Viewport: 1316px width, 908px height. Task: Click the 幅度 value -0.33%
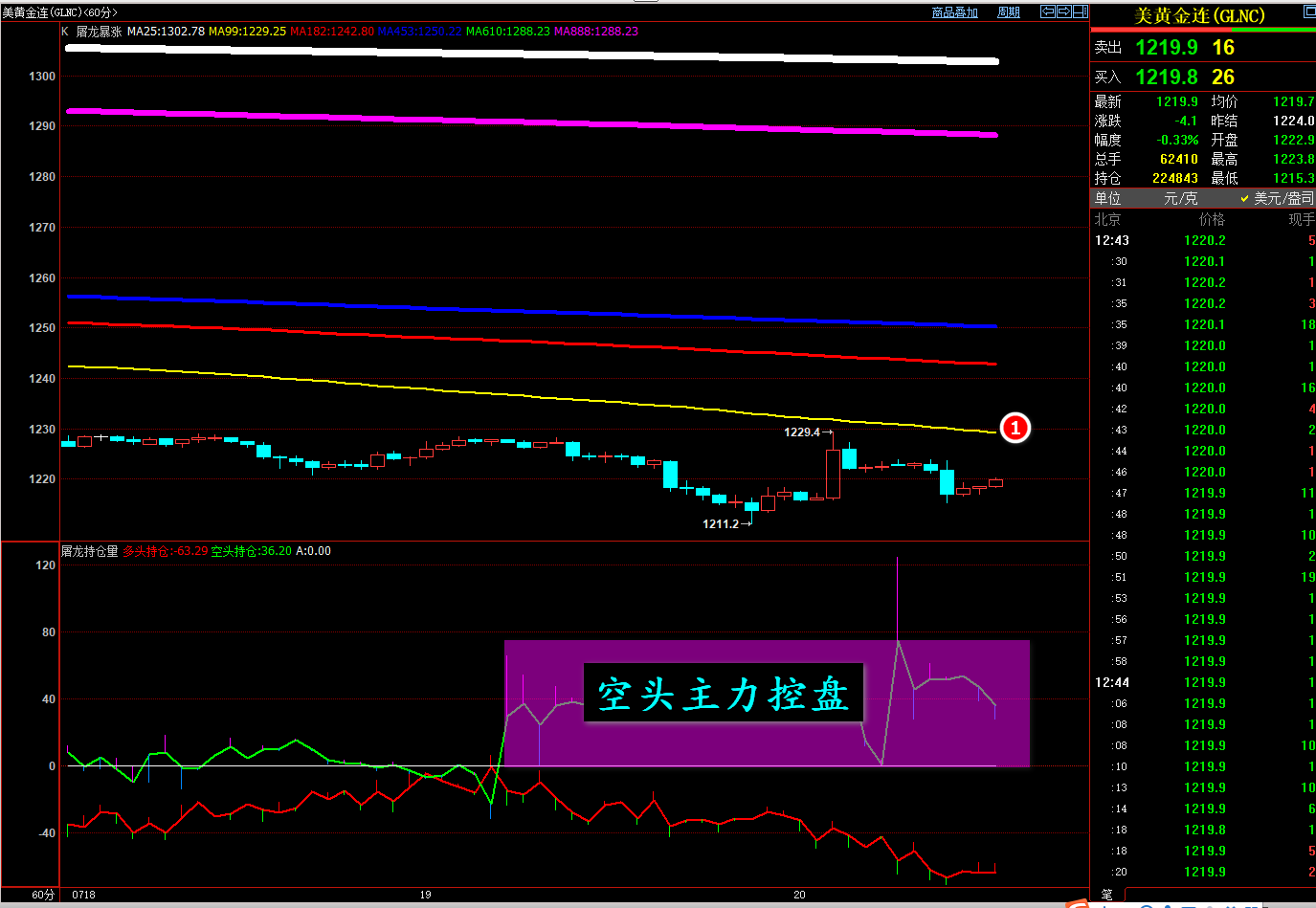1177,140
